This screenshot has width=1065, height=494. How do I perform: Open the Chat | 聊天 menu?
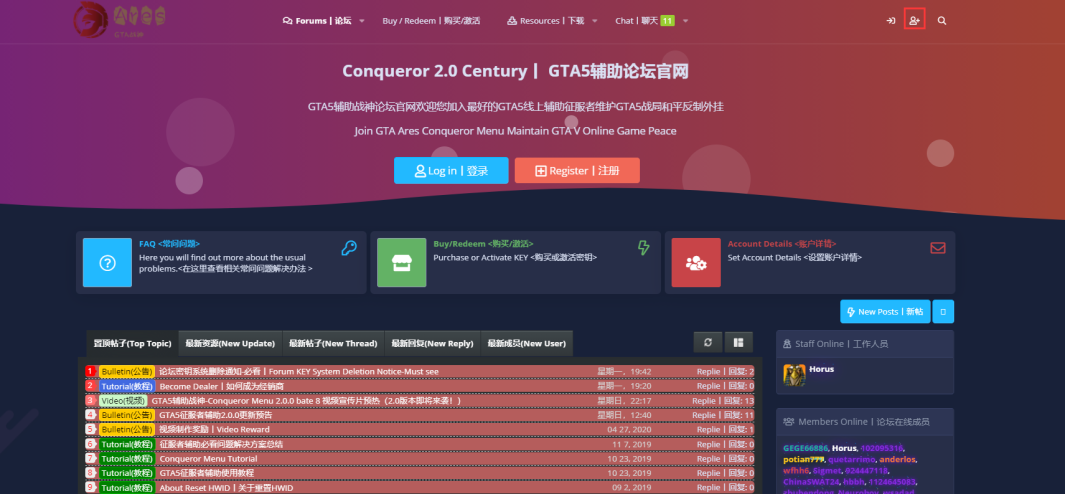(636, 21)
